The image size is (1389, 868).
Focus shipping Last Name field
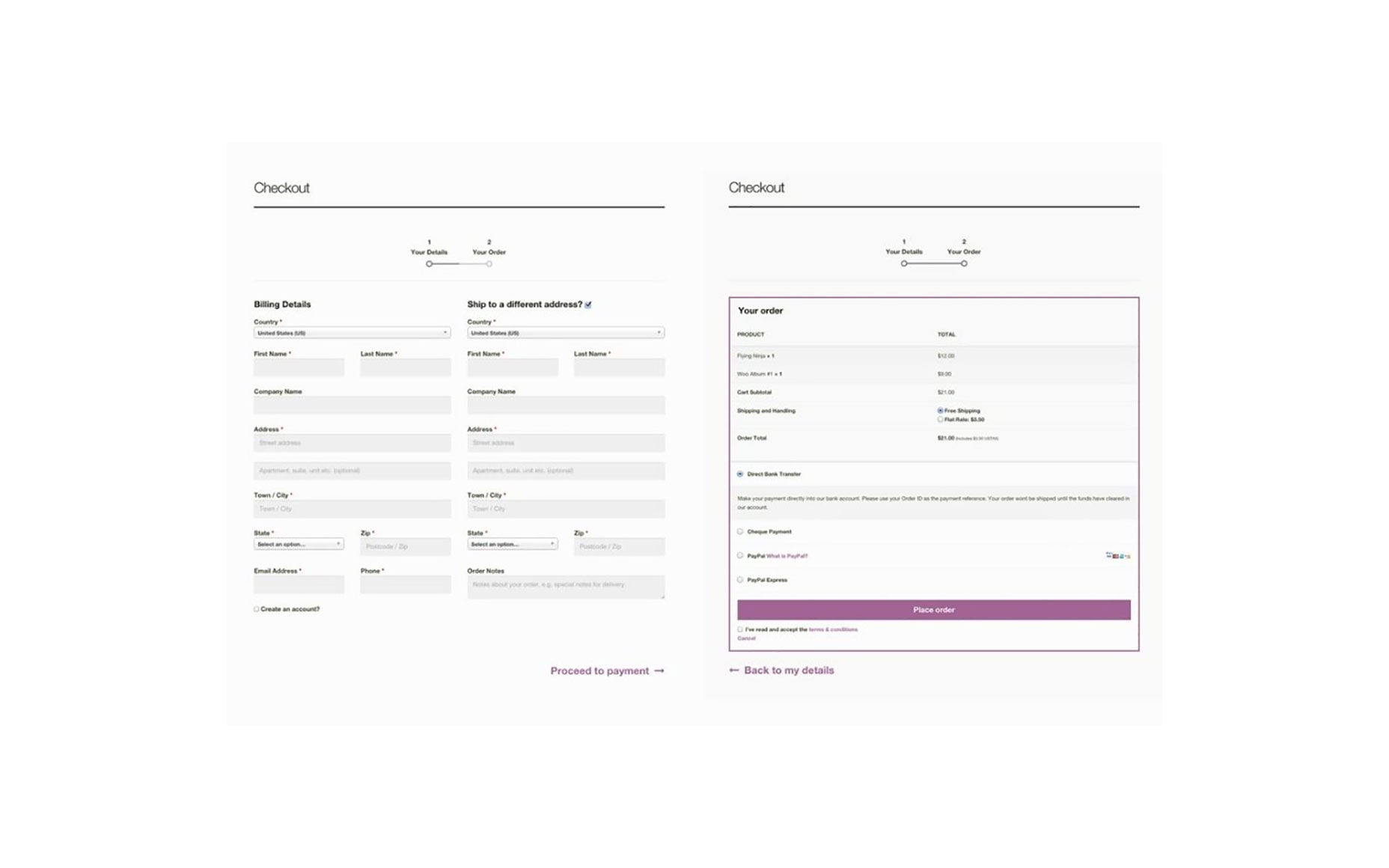(619, 367)
